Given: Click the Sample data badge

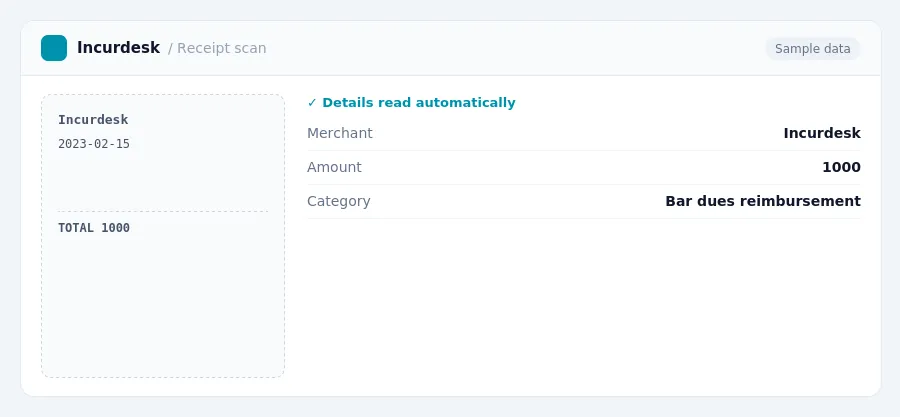Looking at the screenshot, I should pyautogui.click(x=812, y=49).
